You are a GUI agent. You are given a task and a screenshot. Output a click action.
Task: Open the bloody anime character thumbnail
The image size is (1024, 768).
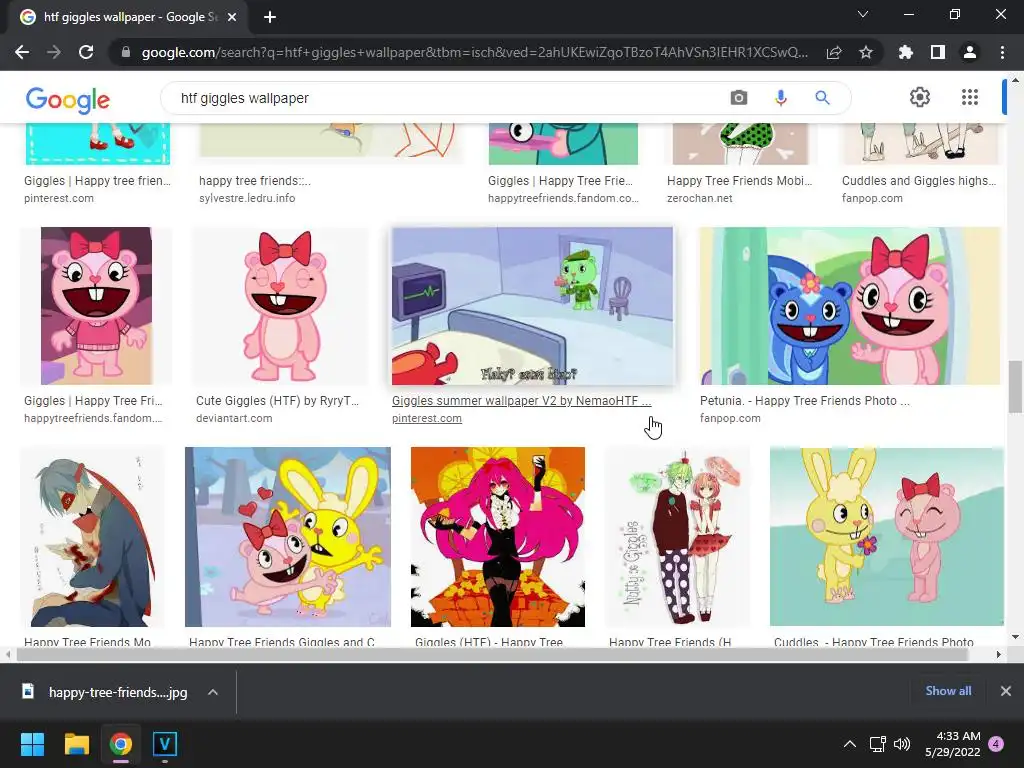pos(92,537)
